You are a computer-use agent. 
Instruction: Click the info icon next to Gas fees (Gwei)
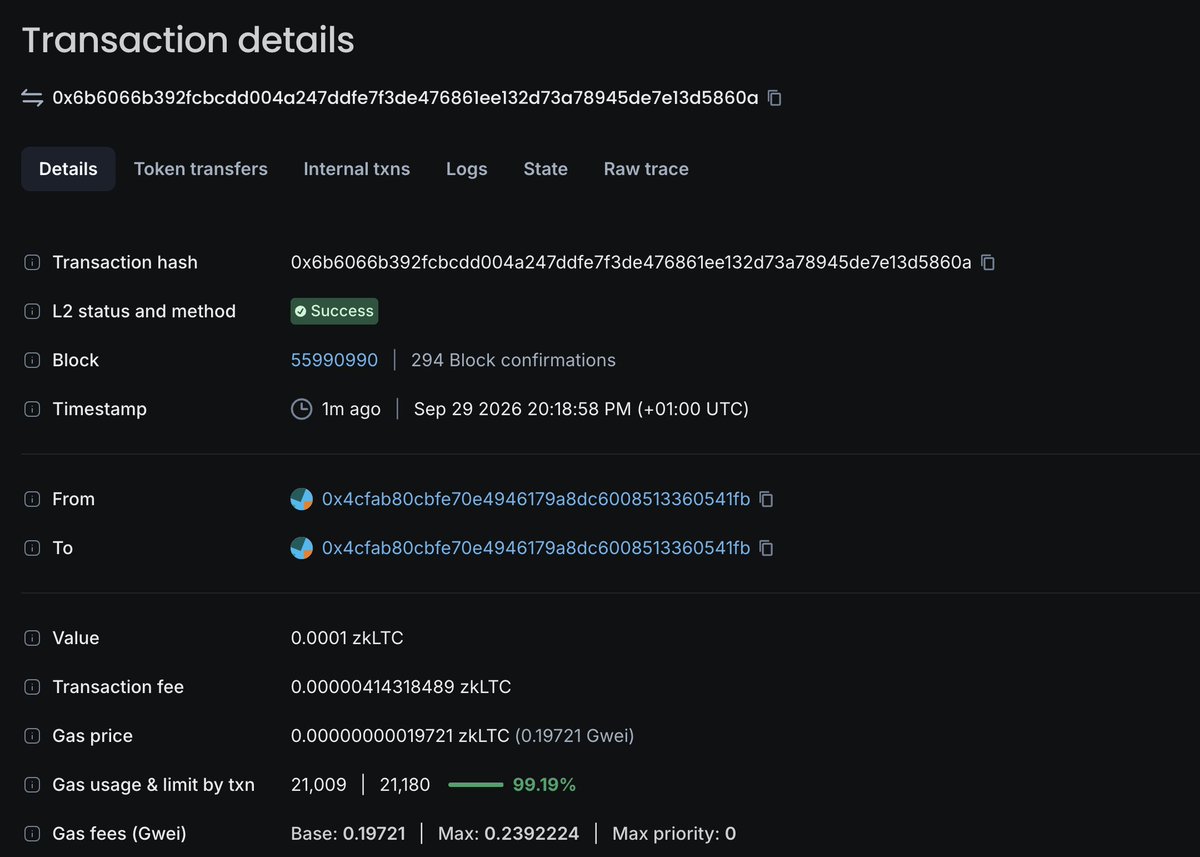coord(32,834)
